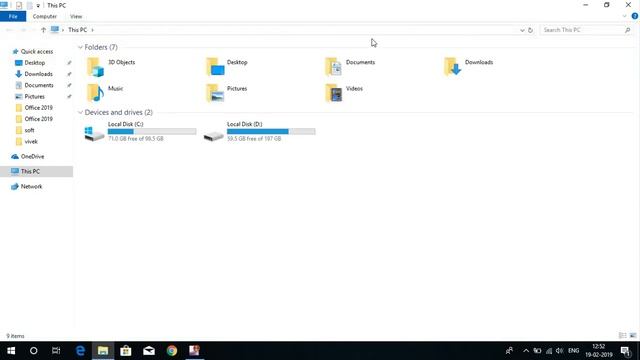
Task: Go up one folder level
Action: [43, 30]
